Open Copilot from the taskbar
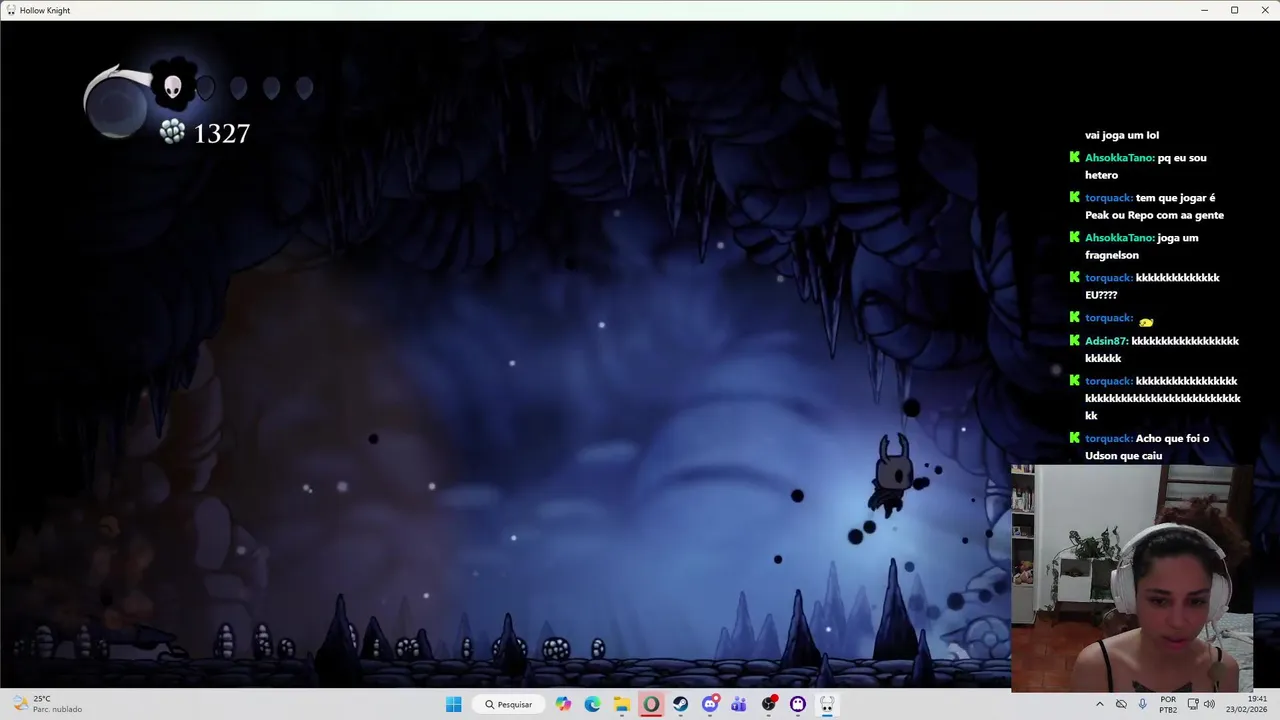Viewport: 1280px width, 720px height. point(563,704)
